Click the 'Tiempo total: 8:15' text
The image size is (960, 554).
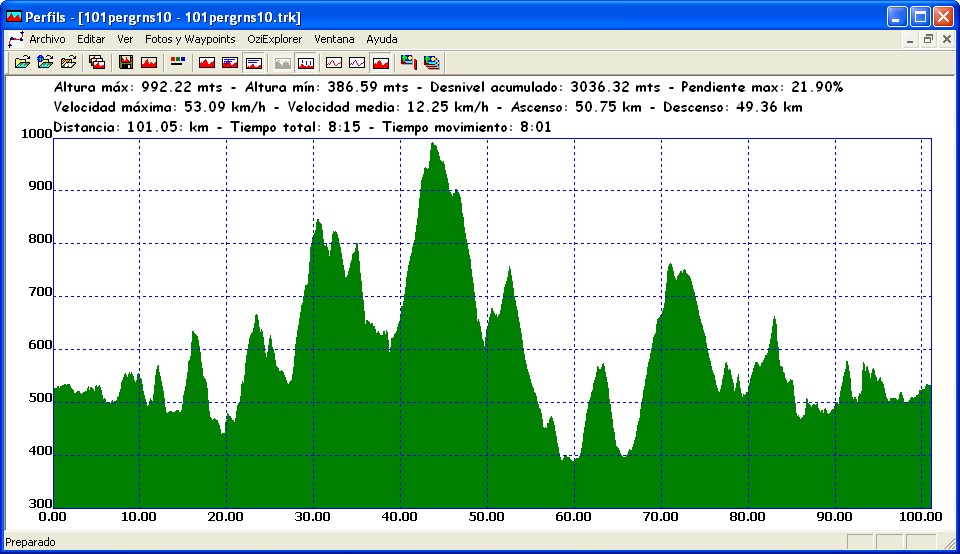pyautogui.click(x=295, y=127)
